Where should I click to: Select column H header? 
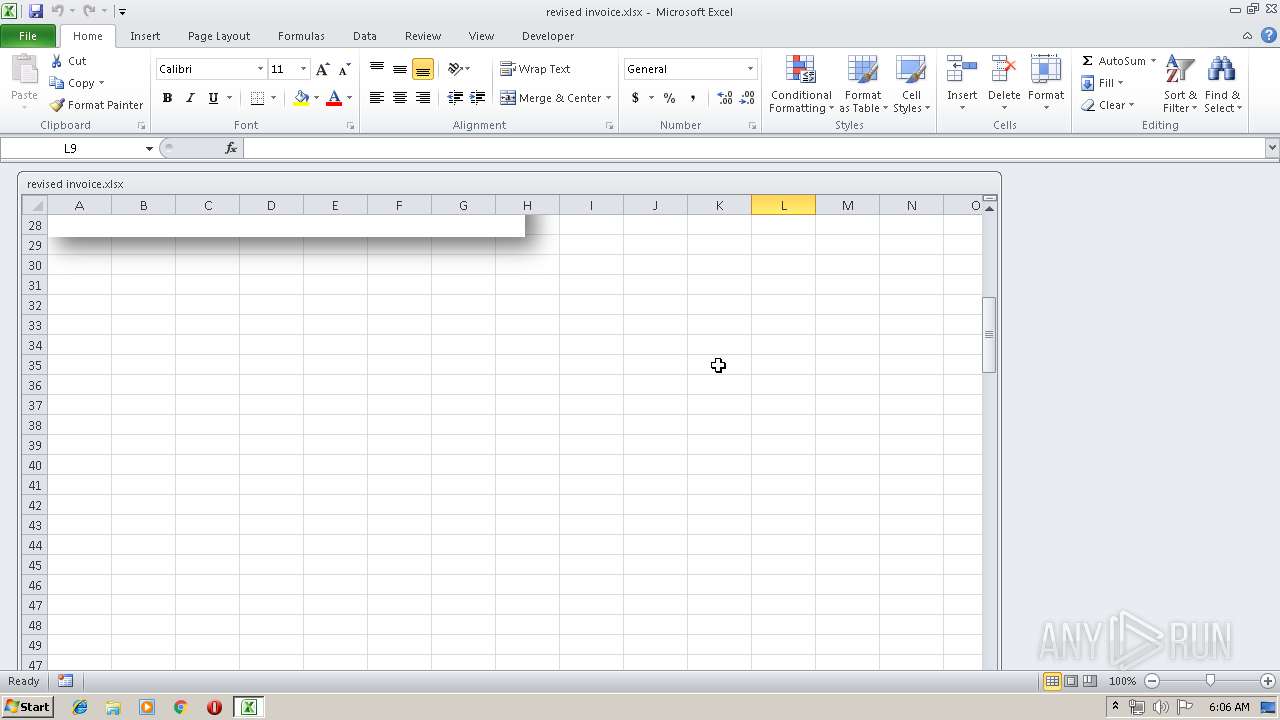coord(527,205)
